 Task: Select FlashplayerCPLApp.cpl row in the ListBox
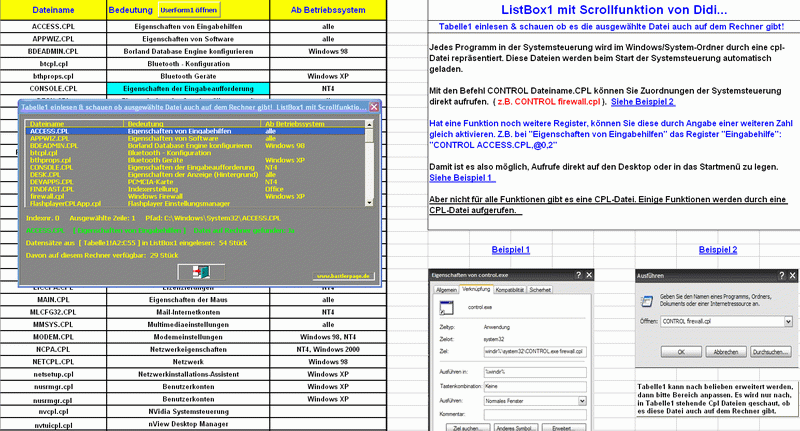[195, 203]
